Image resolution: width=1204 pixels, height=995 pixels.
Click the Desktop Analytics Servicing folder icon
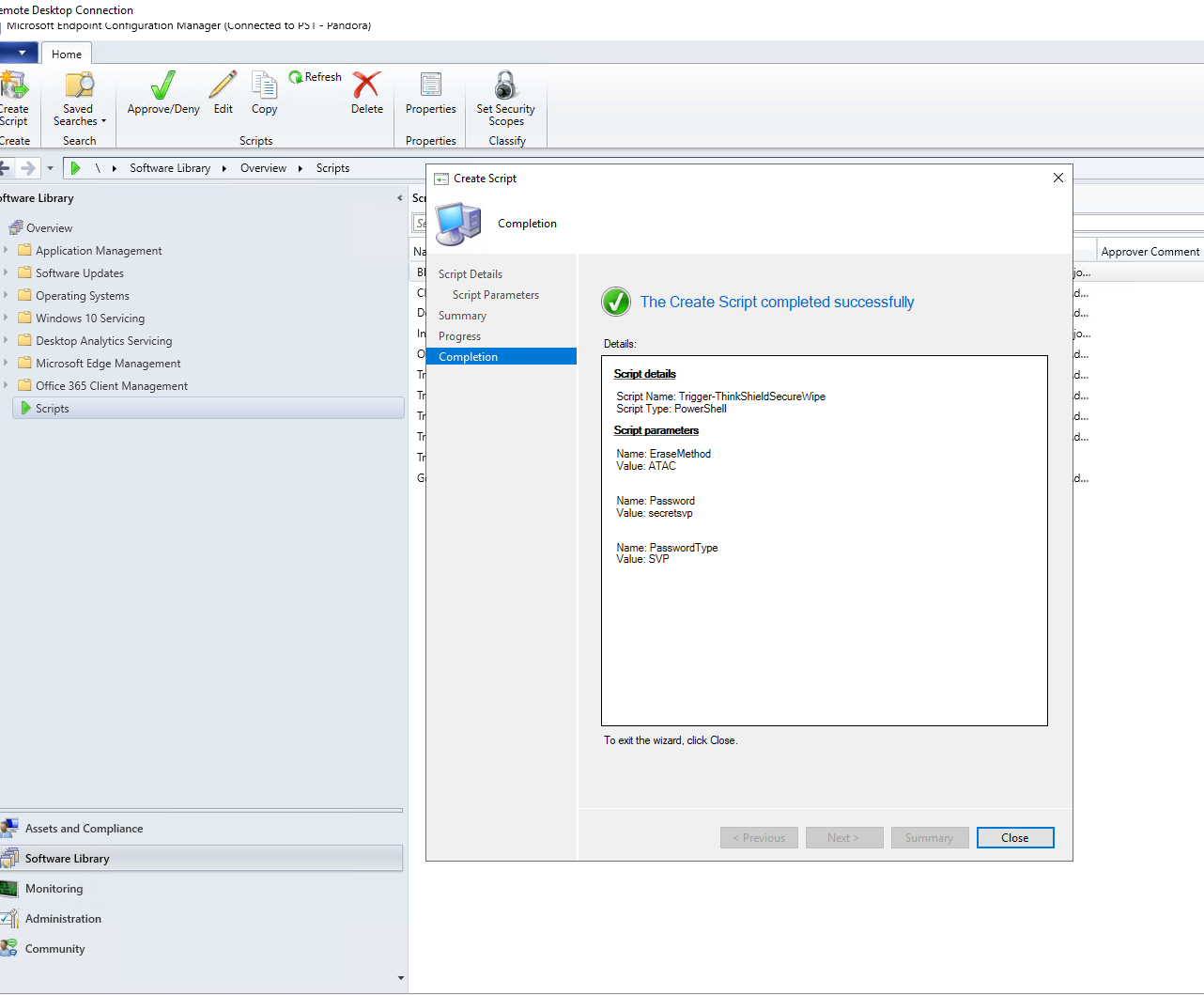pyautogui.click(x=25, y=340)
